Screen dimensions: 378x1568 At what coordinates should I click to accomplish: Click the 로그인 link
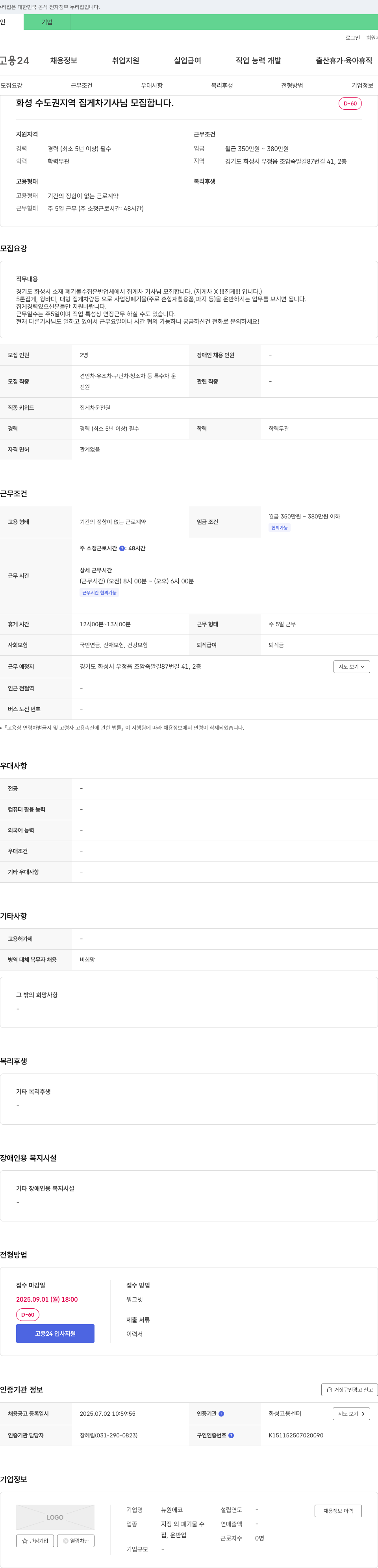[352, 38]
